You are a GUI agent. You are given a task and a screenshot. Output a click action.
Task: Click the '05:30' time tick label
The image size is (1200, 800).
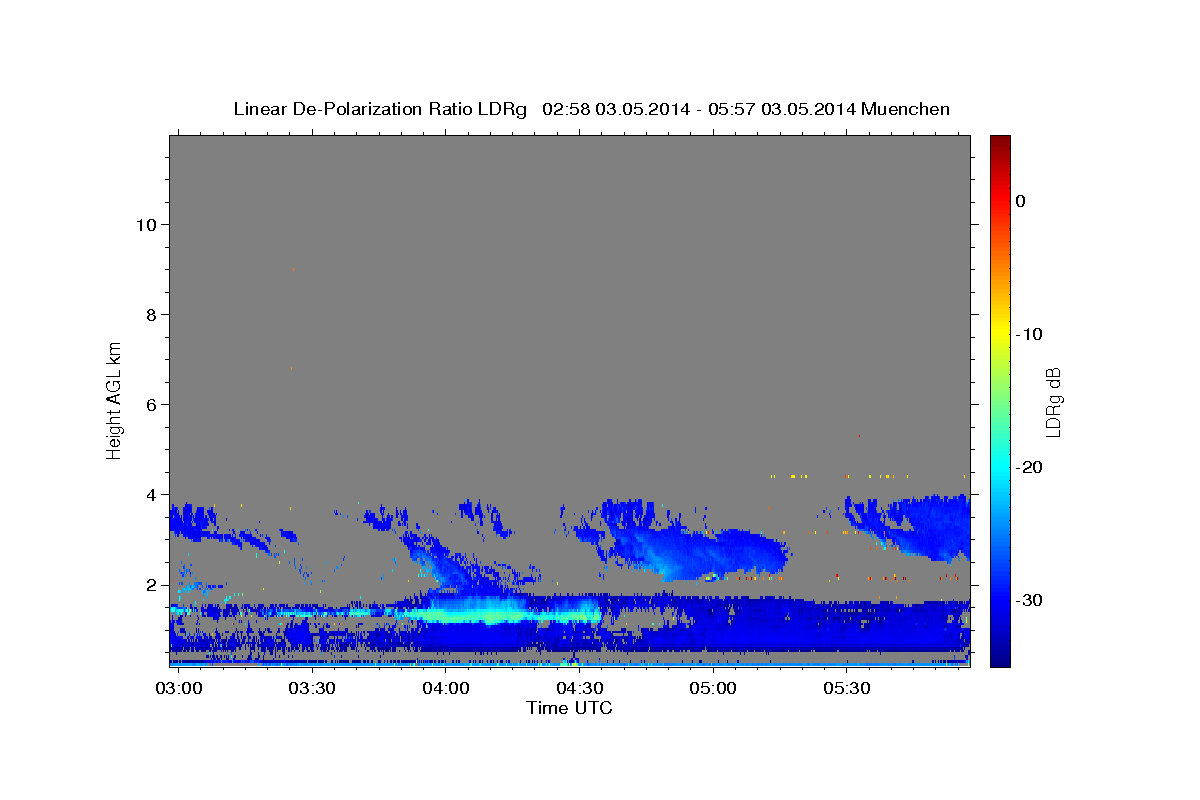(x=847, y=689)
